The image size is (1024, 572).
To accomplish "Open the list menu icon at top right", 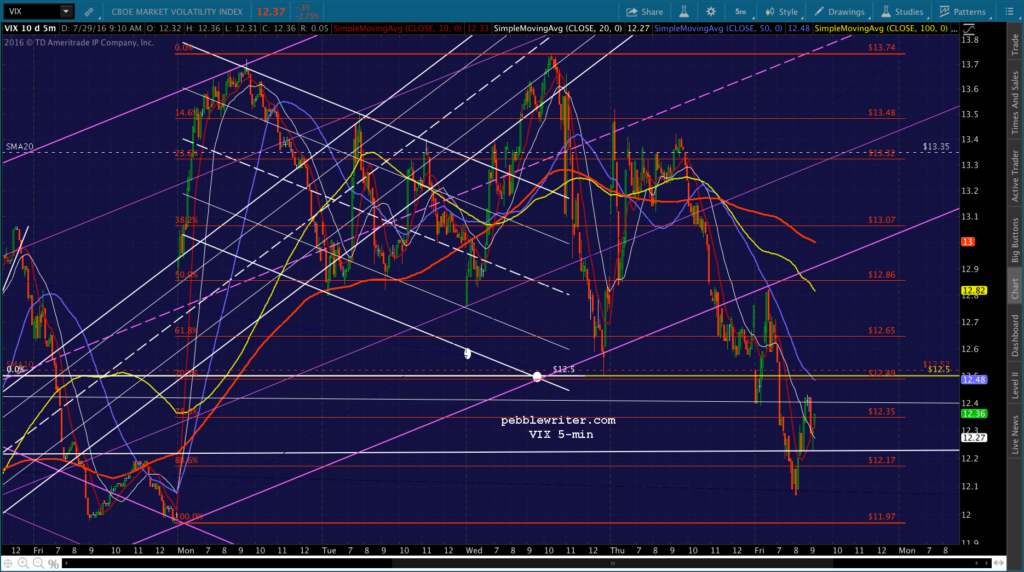I will tap(1009, 12).
